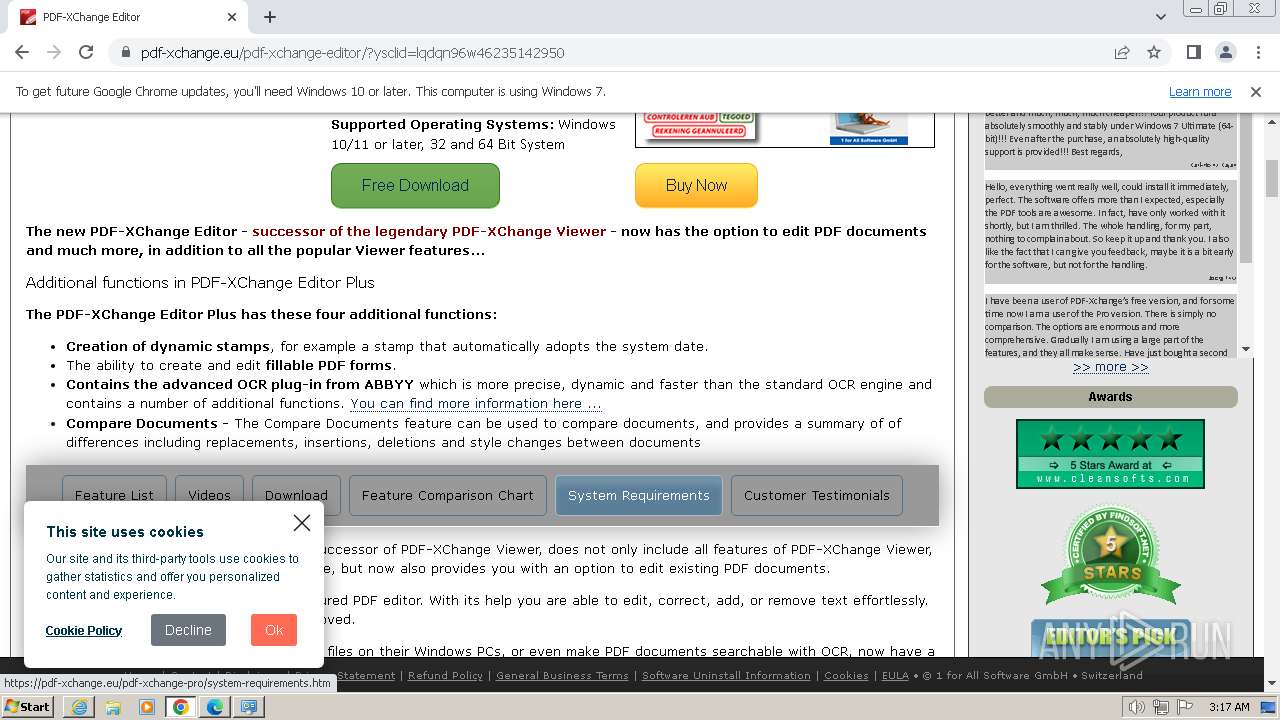Accept cookies with the Ok button
This screenshot has height=720, width=1280.
point(274,630)
